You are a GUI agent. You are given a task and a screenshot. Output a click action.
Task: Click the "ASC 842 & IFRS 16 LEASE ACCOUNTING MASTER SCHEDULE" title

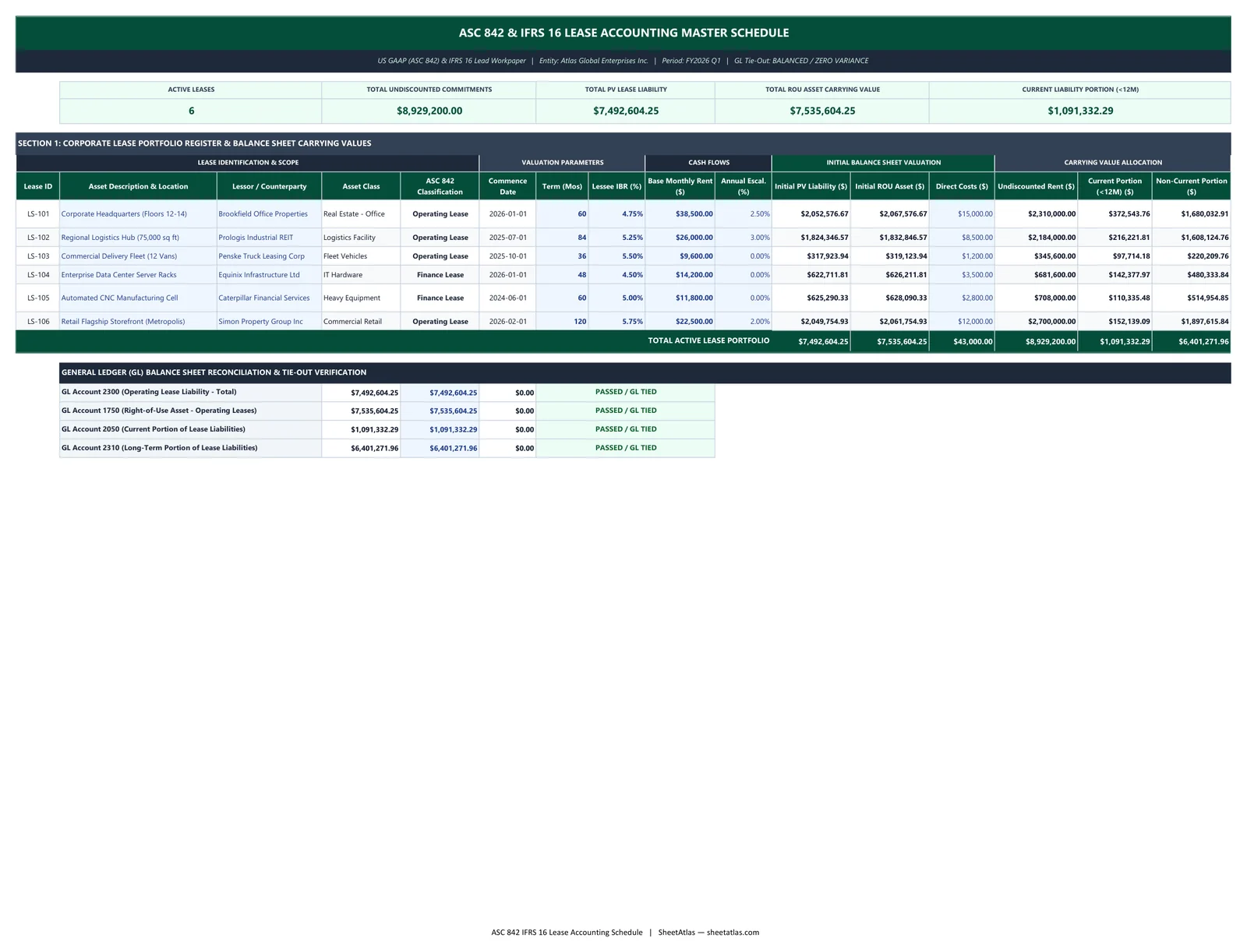(x=623, y=33)
